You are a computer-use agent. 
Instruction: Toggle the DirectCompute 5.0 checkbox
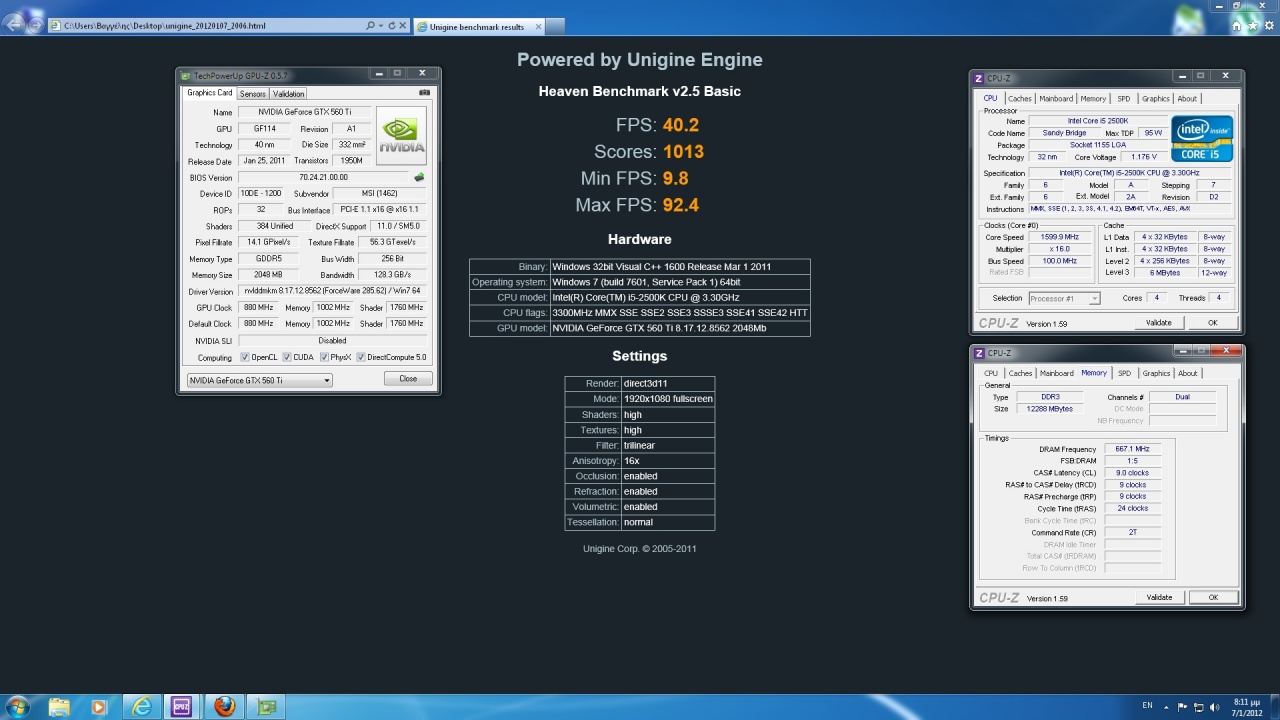361,357
